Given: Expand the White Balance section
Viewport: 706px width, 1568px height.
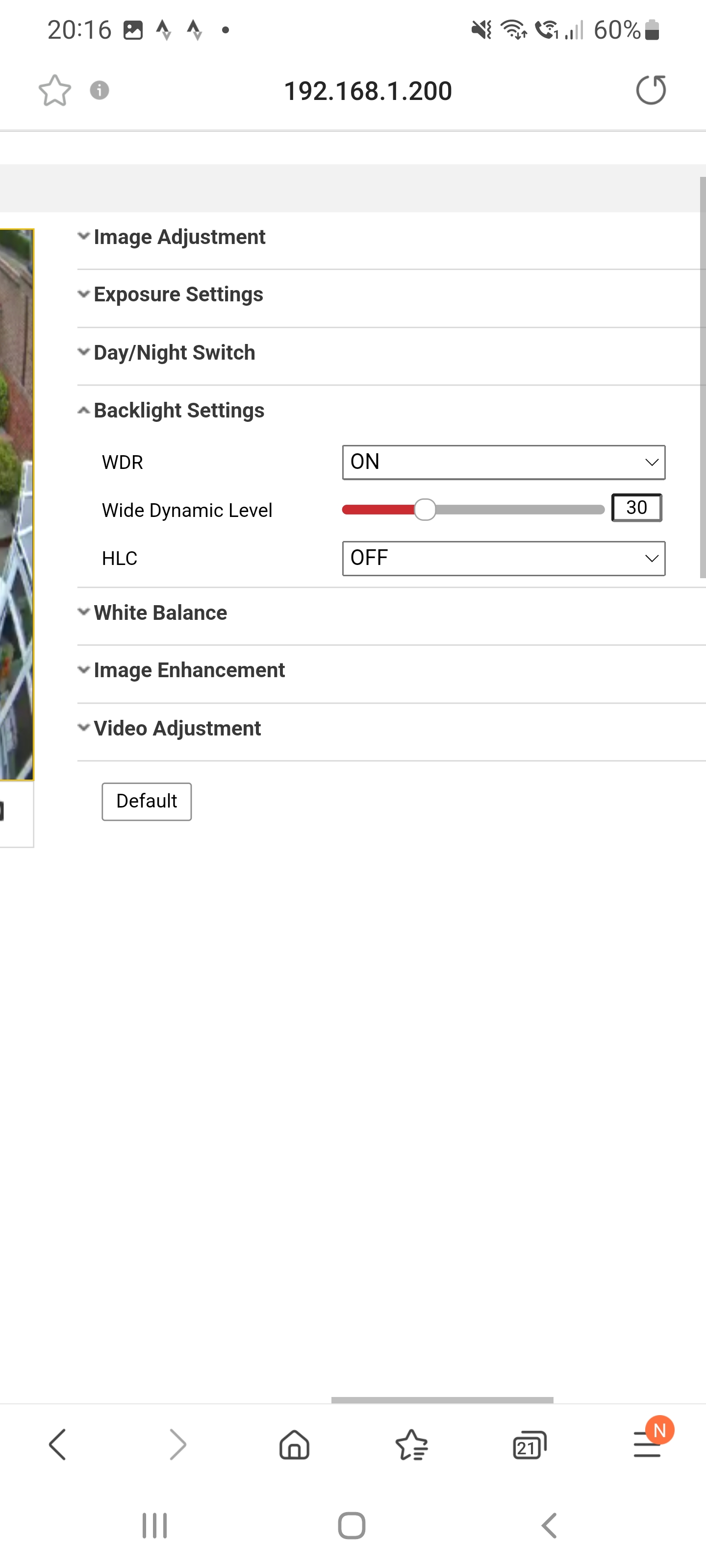Looking at the screenshot, I should [160, 613].
